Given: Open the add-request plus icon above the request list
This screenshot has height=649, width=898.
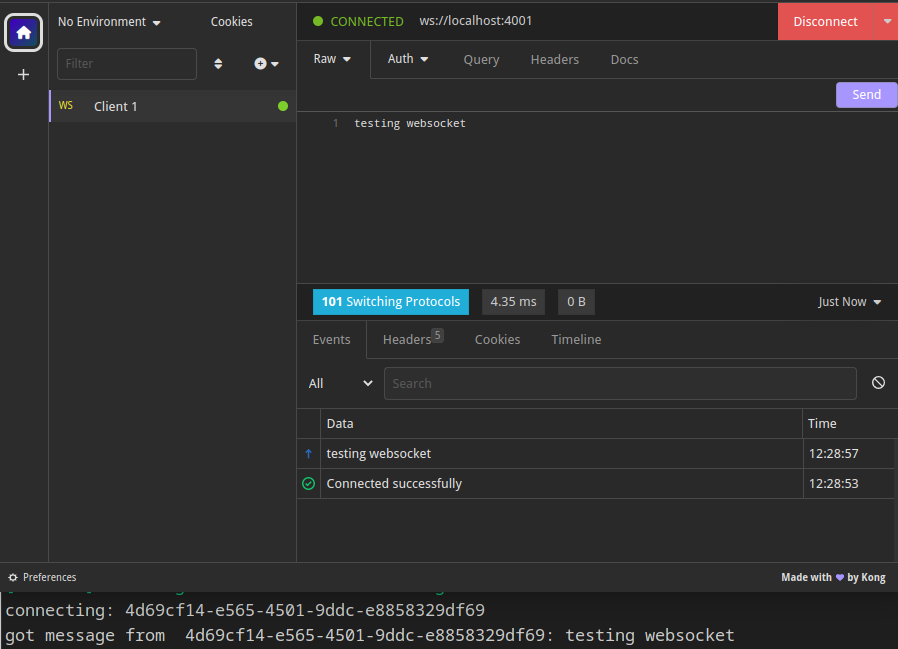Looking at the screenshot, I should (x=257, y=63).
